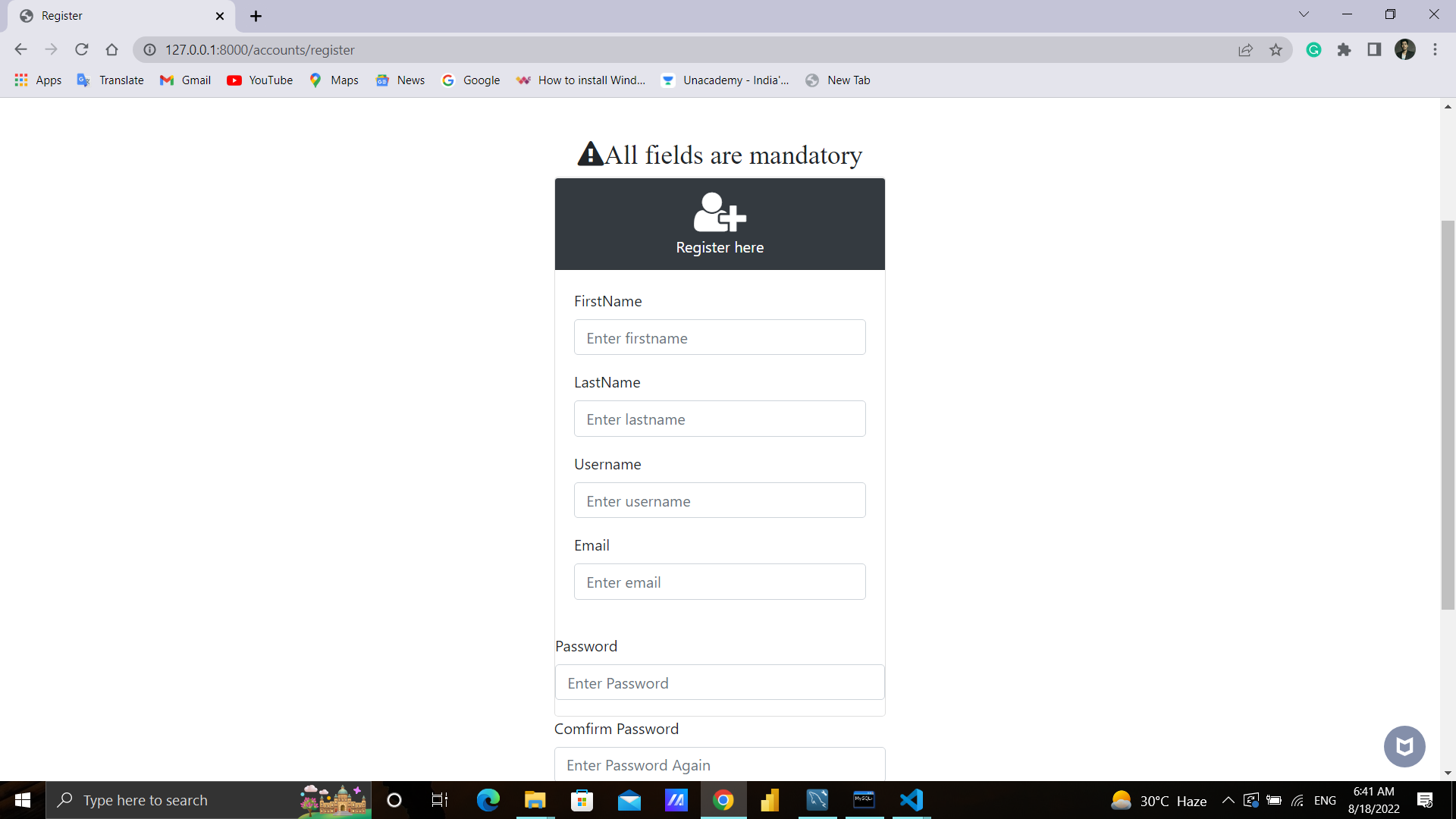This screenshot has width=1456, height=819.
Task: Open the Grammarly extension icon
Action: (x=1314, y=49)
